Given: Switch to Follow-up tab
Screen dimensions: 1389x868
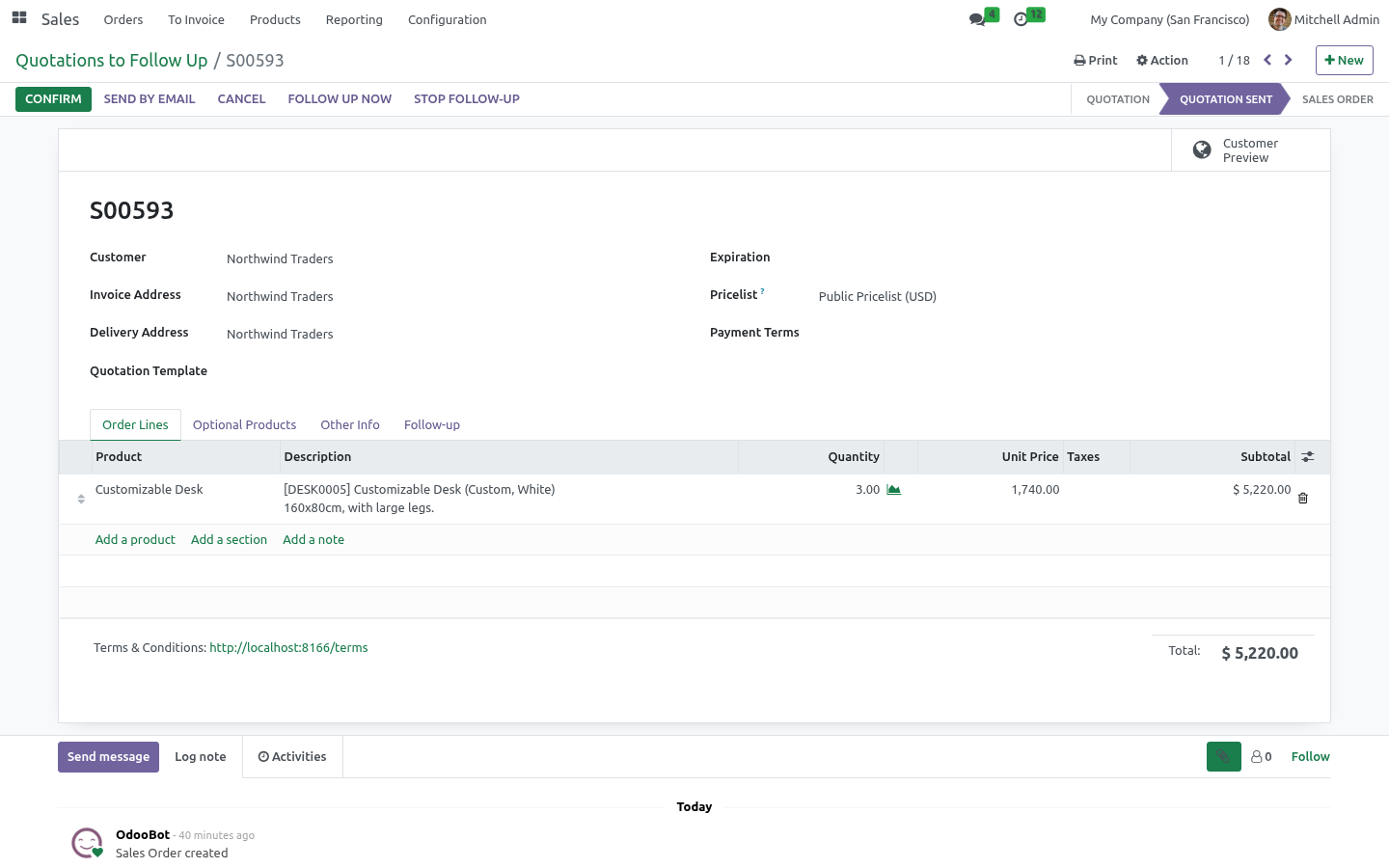Looking at the screenshot, I should (432, 425).
